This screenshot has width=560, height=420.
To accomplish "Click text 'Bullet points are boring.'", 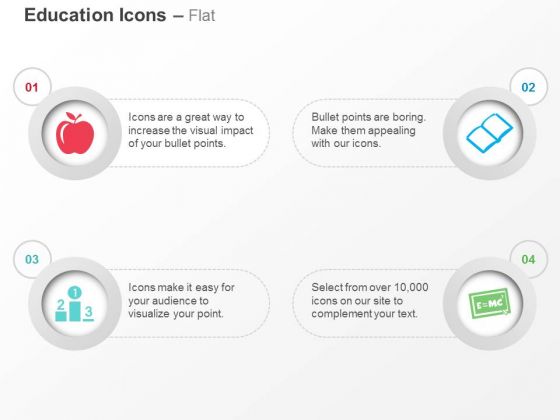I will pos(369,117).
